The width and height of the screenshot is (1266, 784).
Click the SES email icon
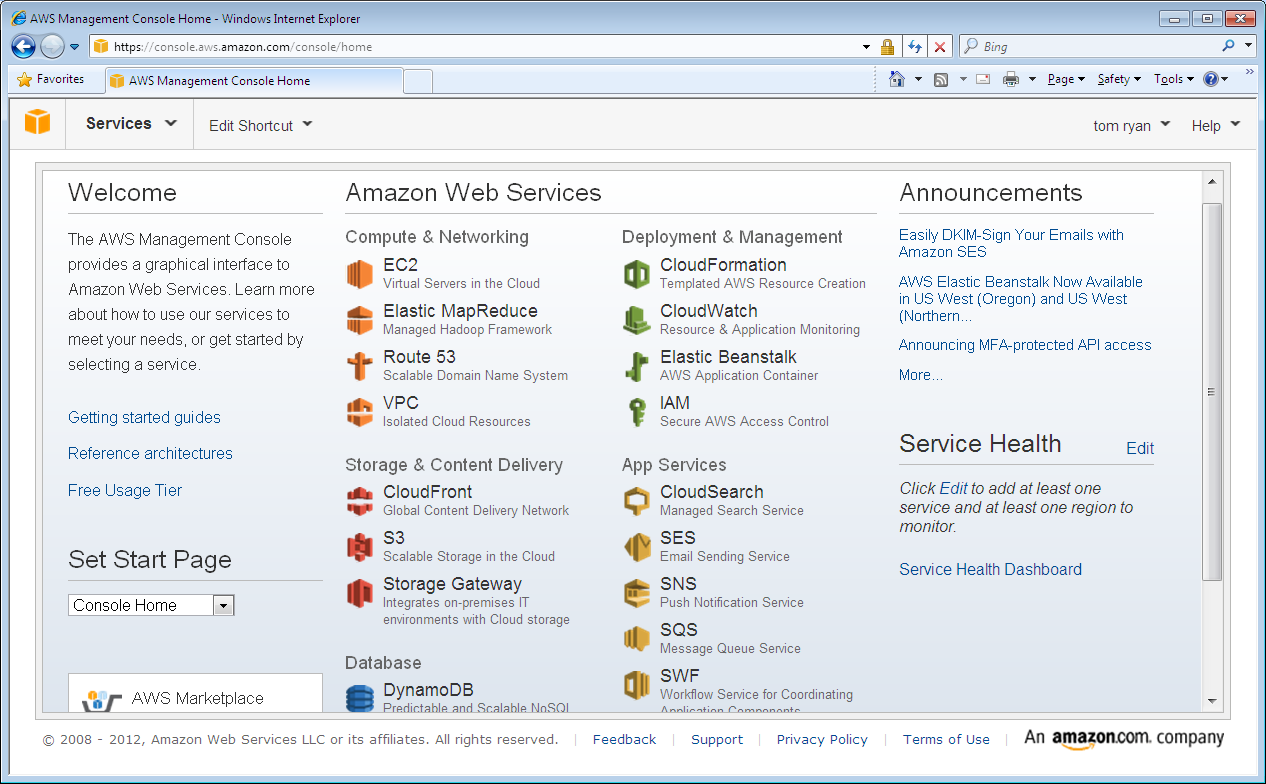(x=637, y=547)
